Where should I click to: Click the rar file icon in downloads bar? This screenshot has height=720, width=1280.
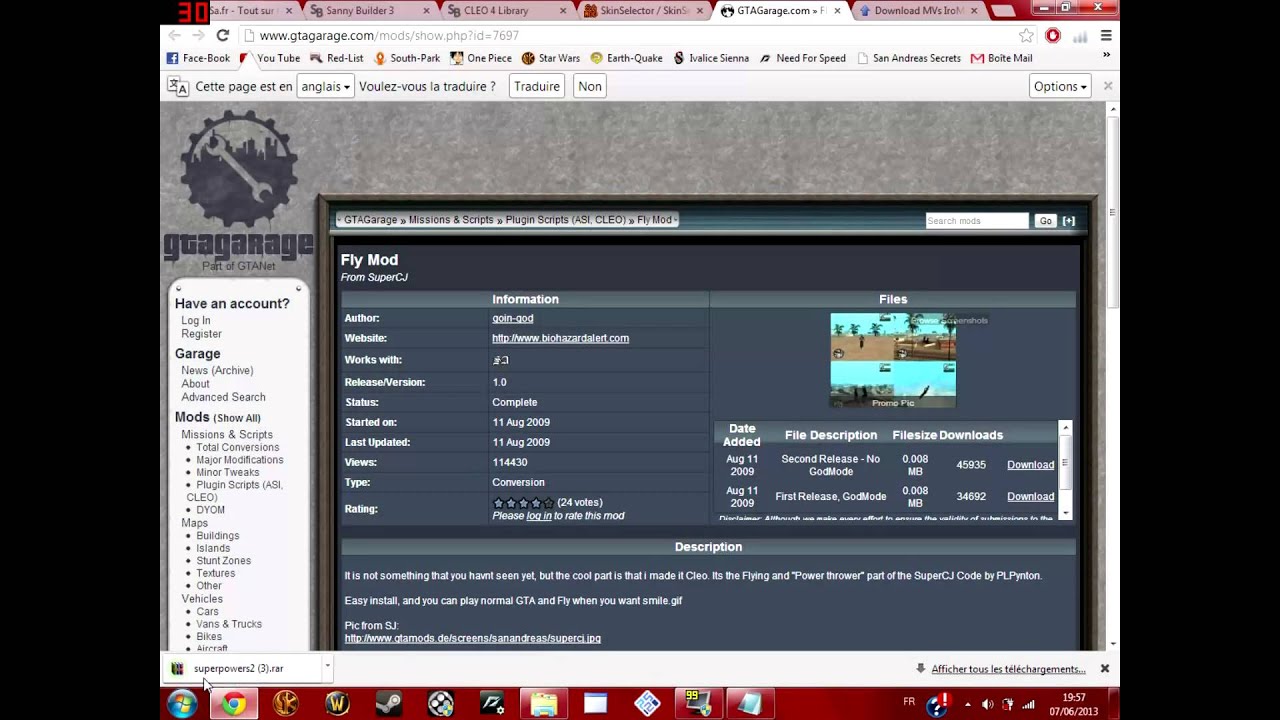click(x=177, y=668)
